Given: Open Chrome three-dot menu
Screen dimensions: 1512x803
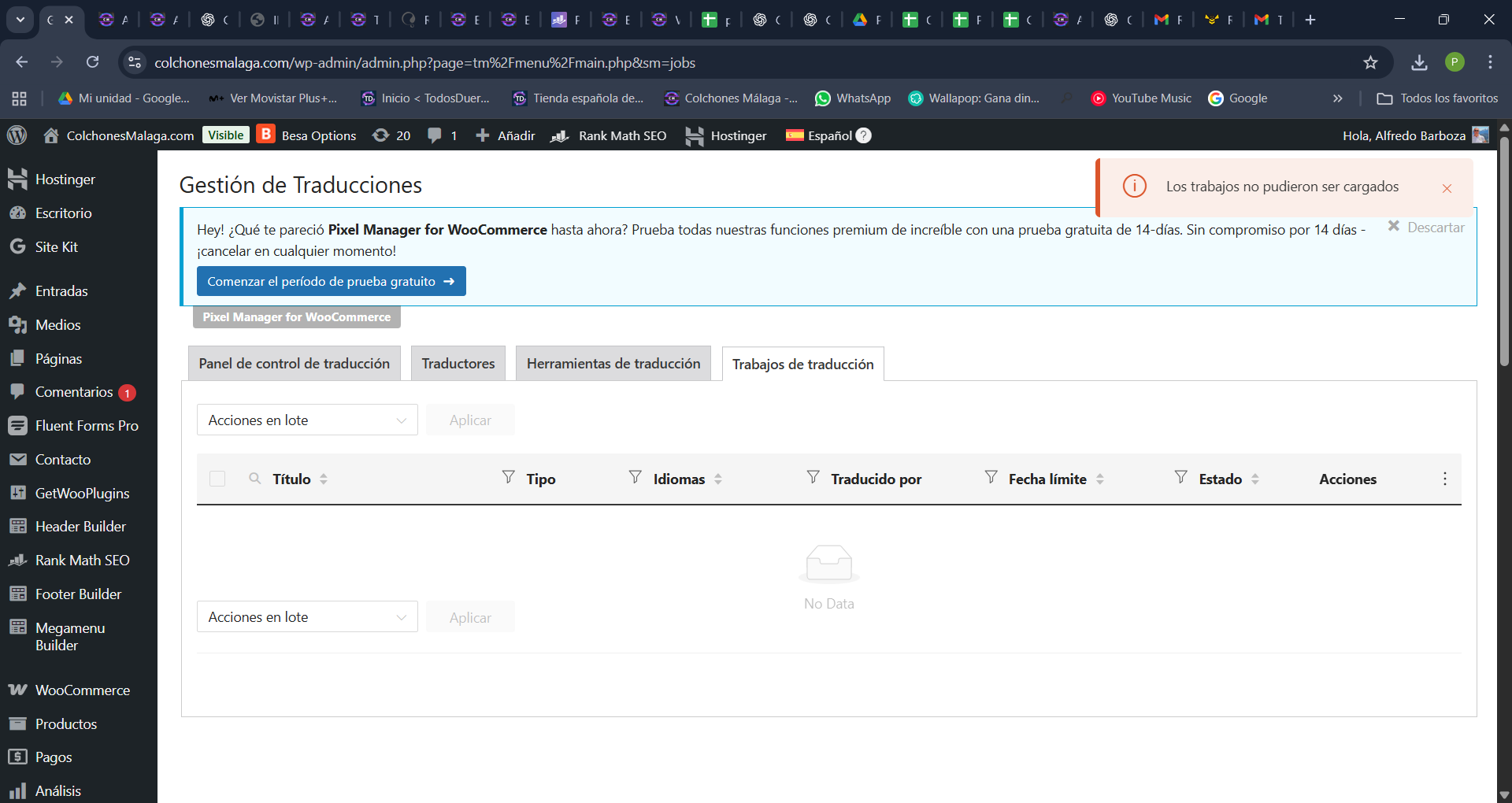Looking at the screenshot, I should pyautogui.click(x=1490, y=62).
